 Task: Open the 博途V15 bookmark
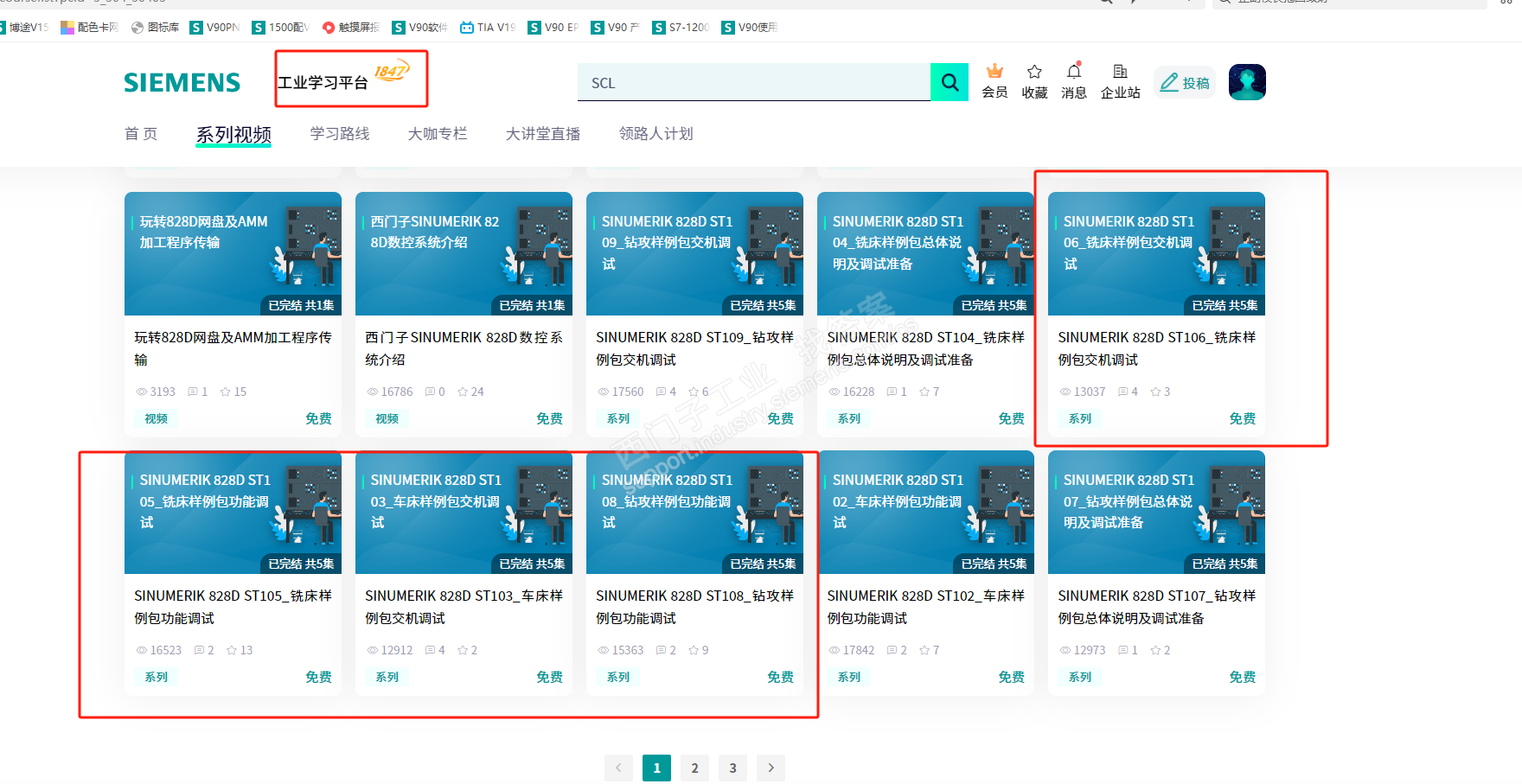[23, 27]
